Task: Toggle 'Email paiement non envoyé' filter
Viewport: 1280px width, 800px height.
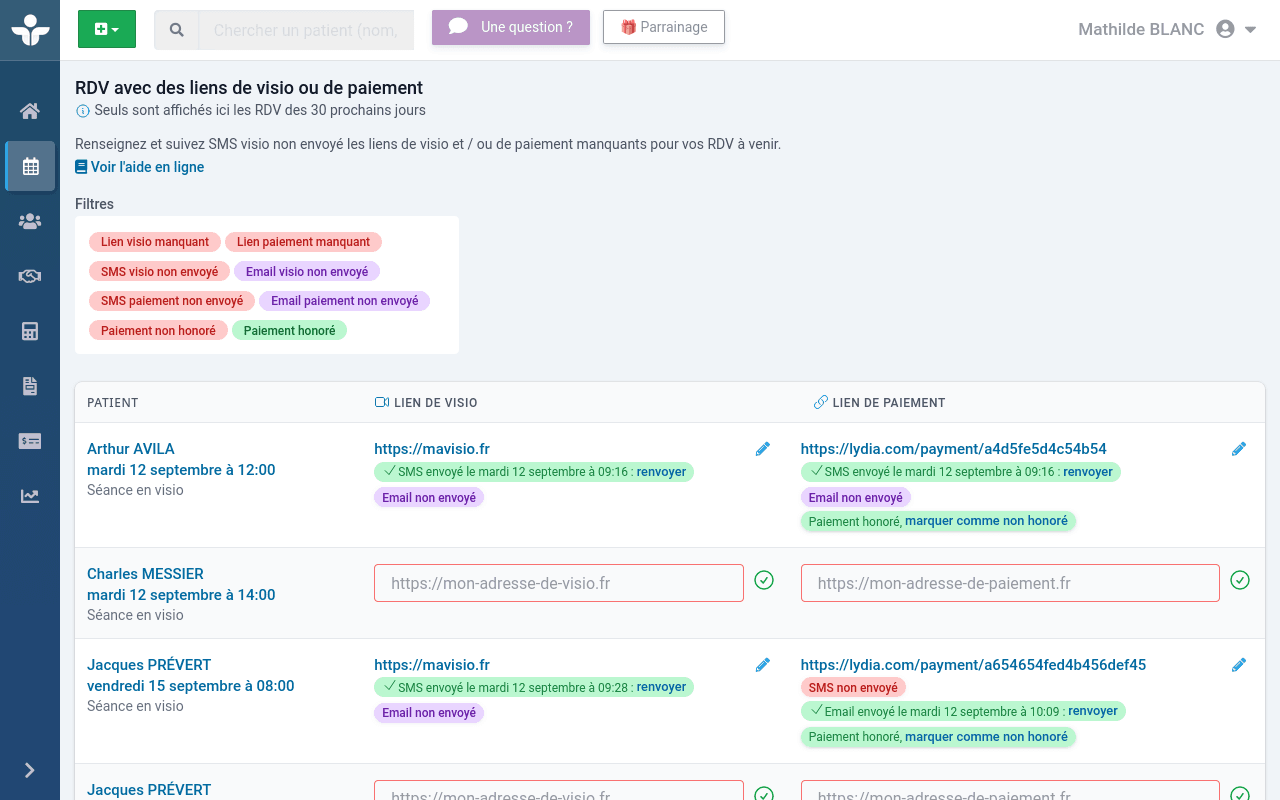Action: coord(344,301)
